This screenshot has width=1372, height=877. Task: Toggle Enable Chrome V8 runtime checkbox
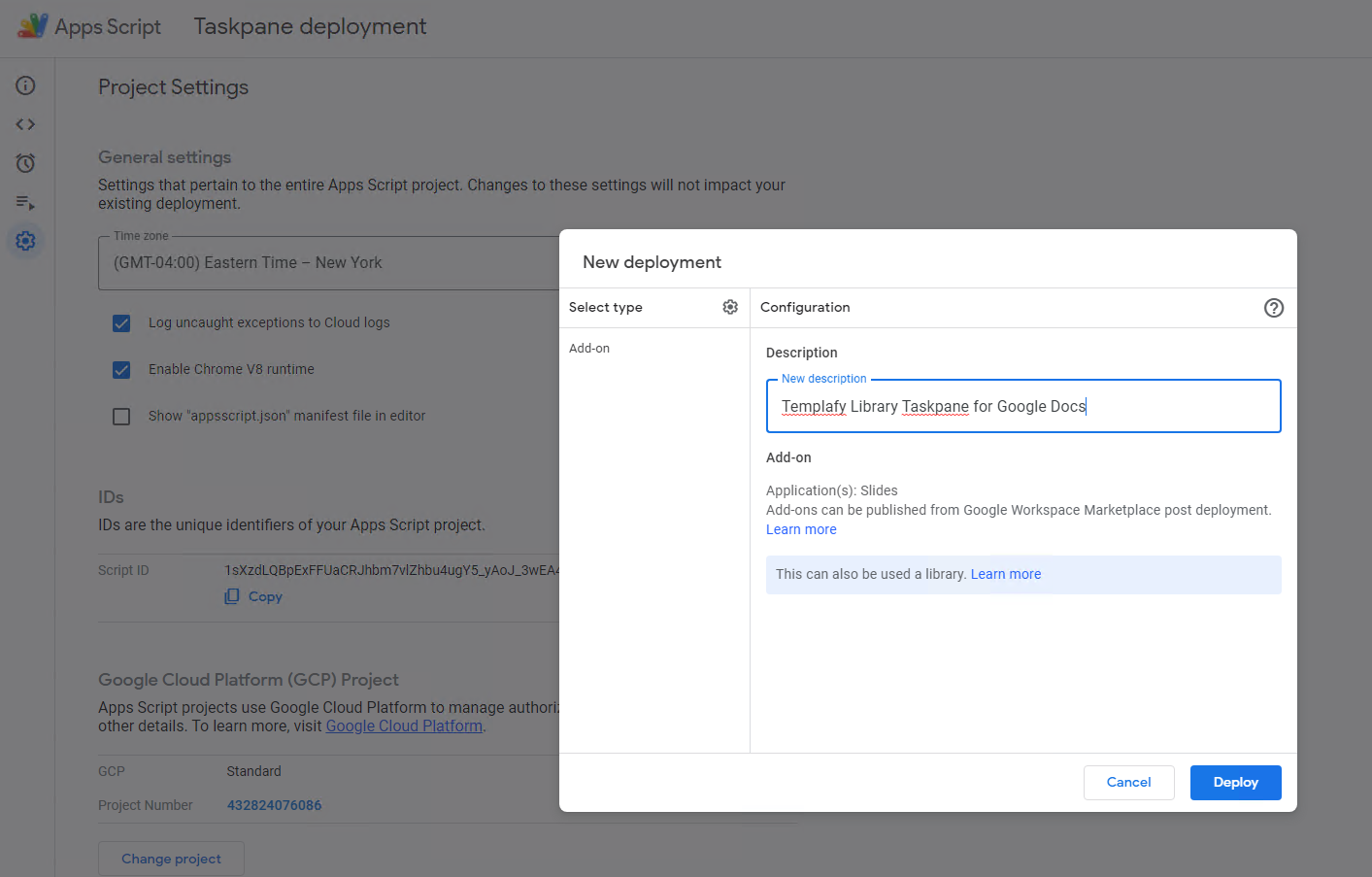[x=121, y=370]
